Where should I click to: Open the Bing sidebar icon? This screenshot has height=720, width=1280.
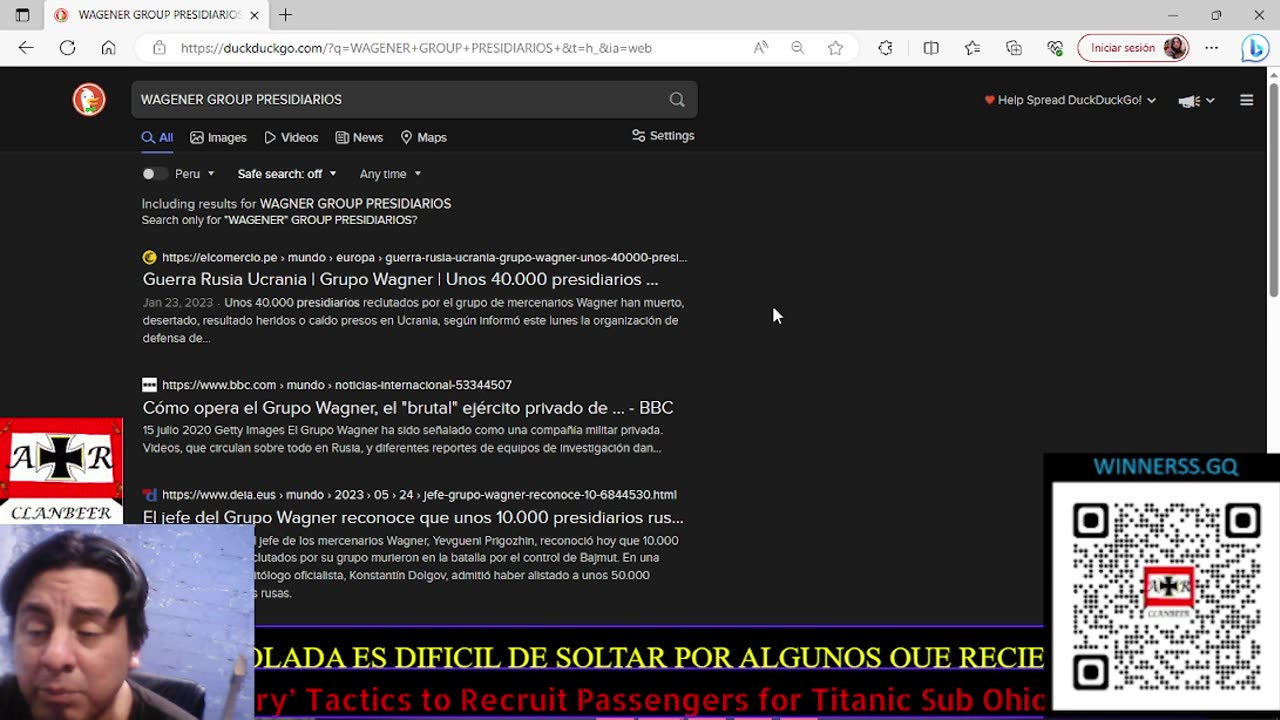tap(1255, 48)
